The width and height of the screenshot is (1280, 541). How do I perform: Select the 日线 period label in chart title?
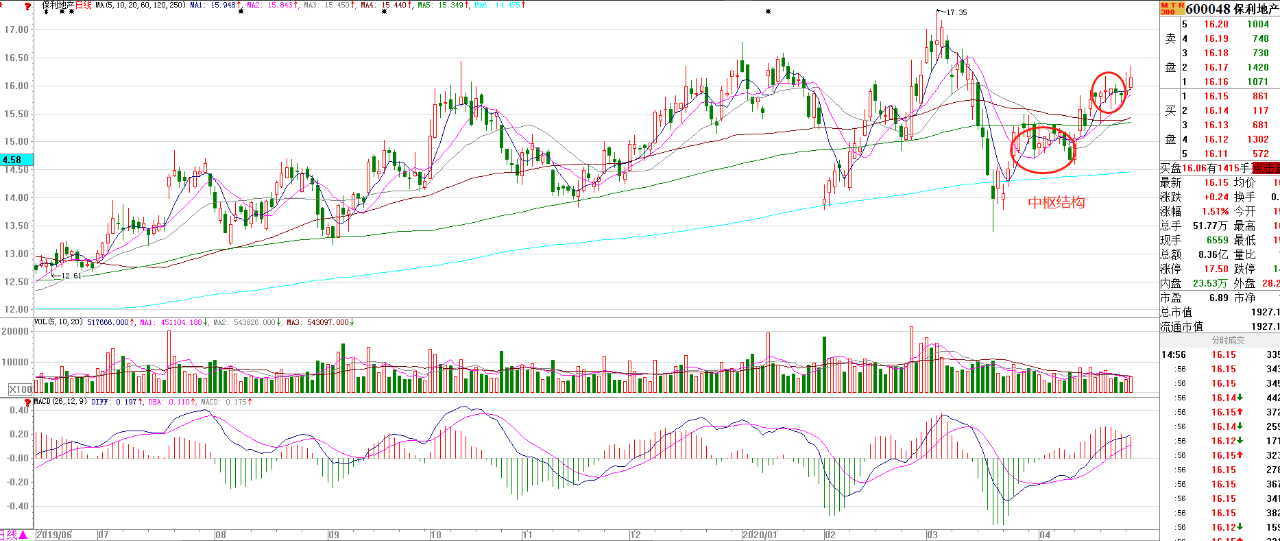click(85, 5)
